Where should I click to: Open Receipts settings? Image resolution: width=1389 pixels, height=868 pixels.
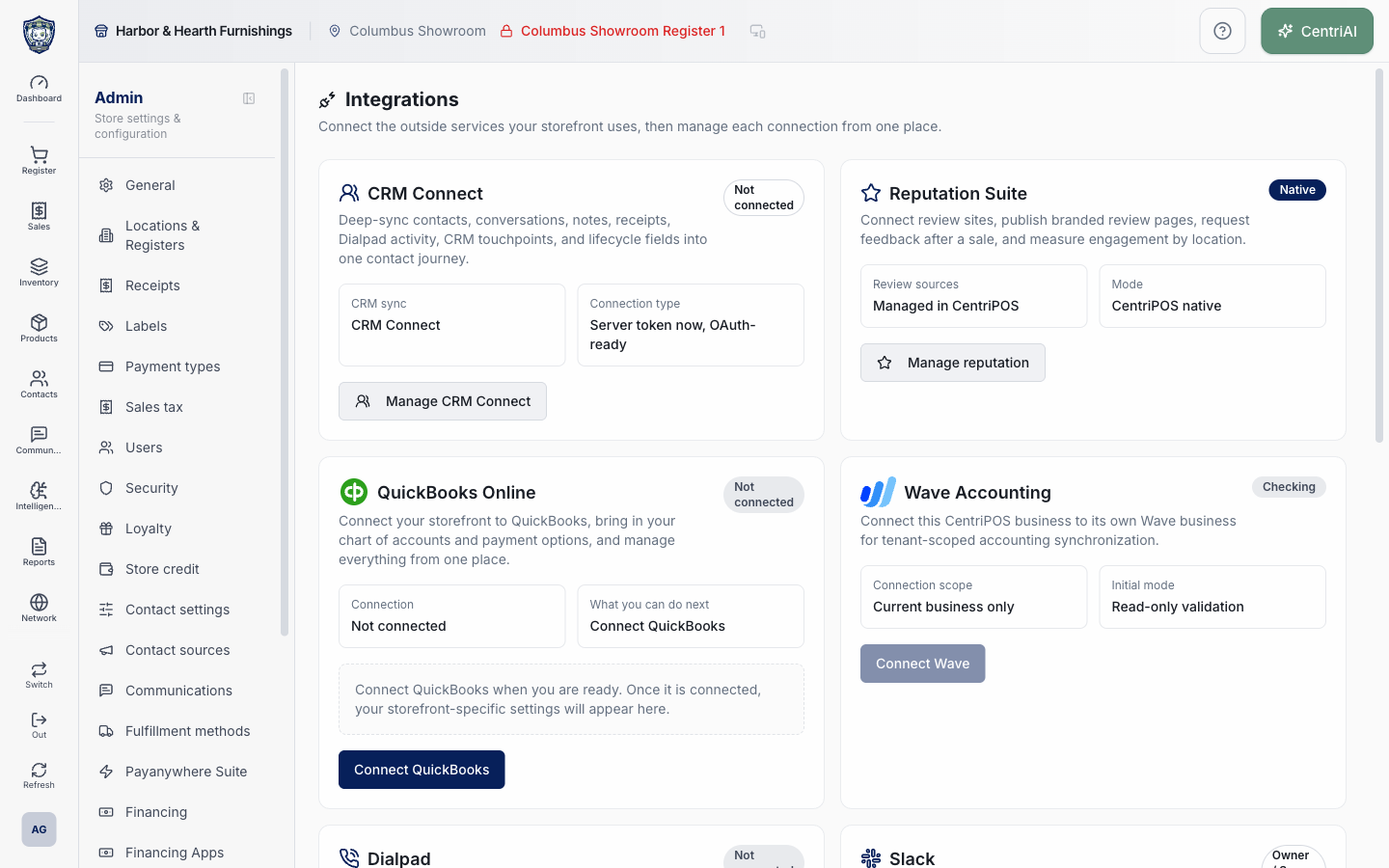[179, 285]
